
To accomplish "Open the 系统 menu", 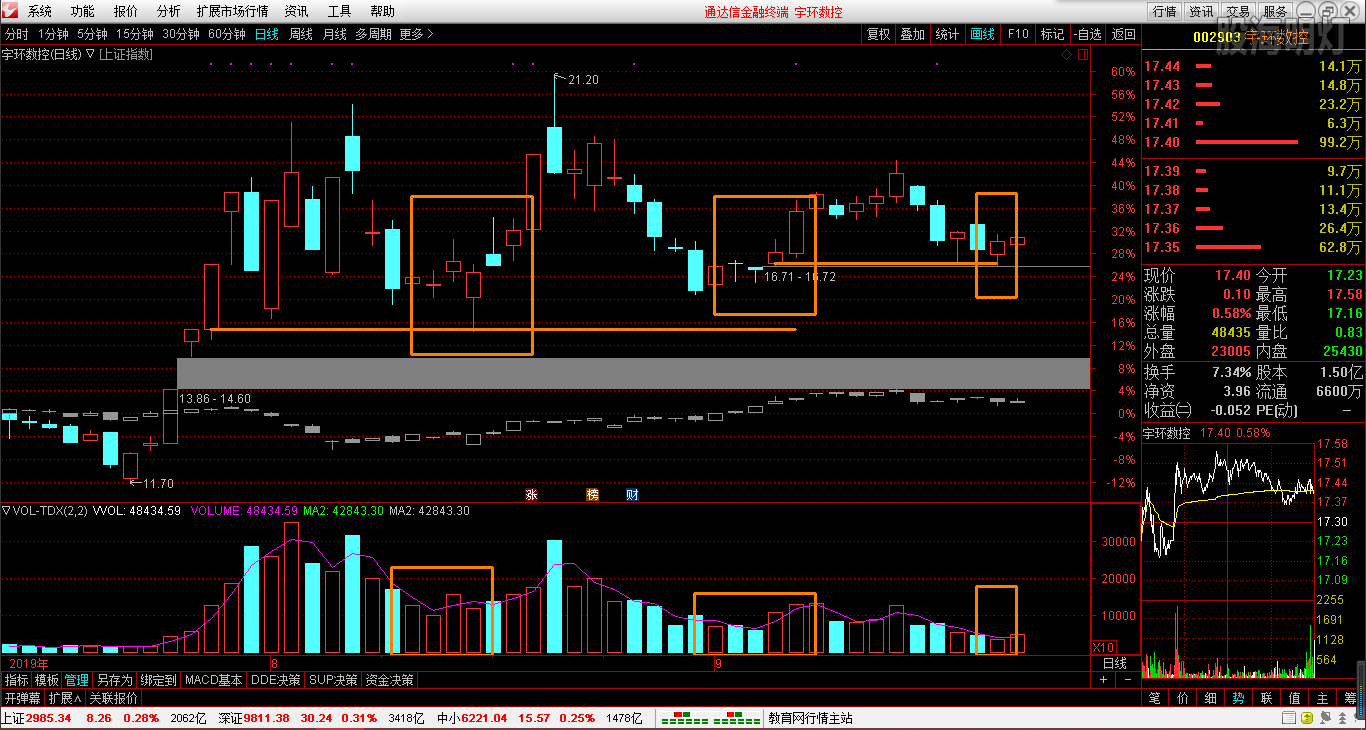I will click(x=40, y=12).
